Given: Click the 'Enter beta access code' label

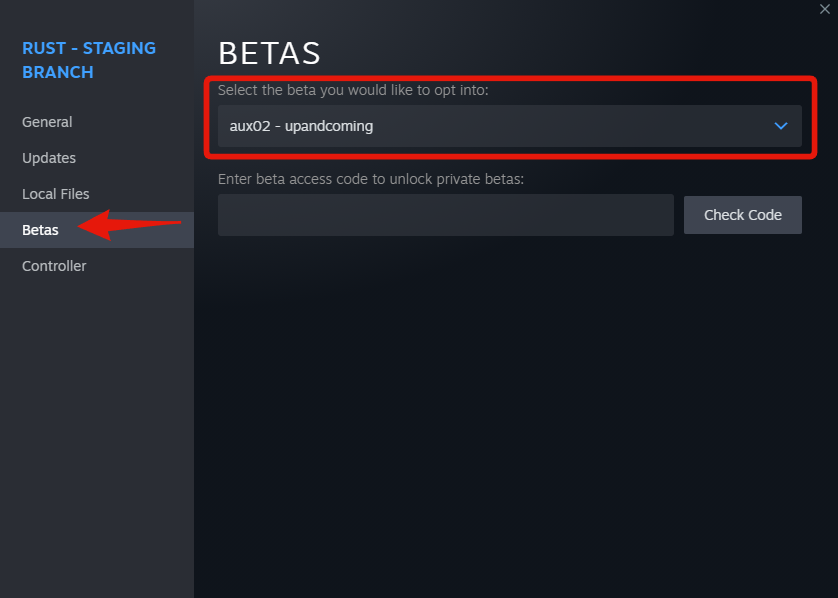Looking at the screenshot, I should coord(371,179).
